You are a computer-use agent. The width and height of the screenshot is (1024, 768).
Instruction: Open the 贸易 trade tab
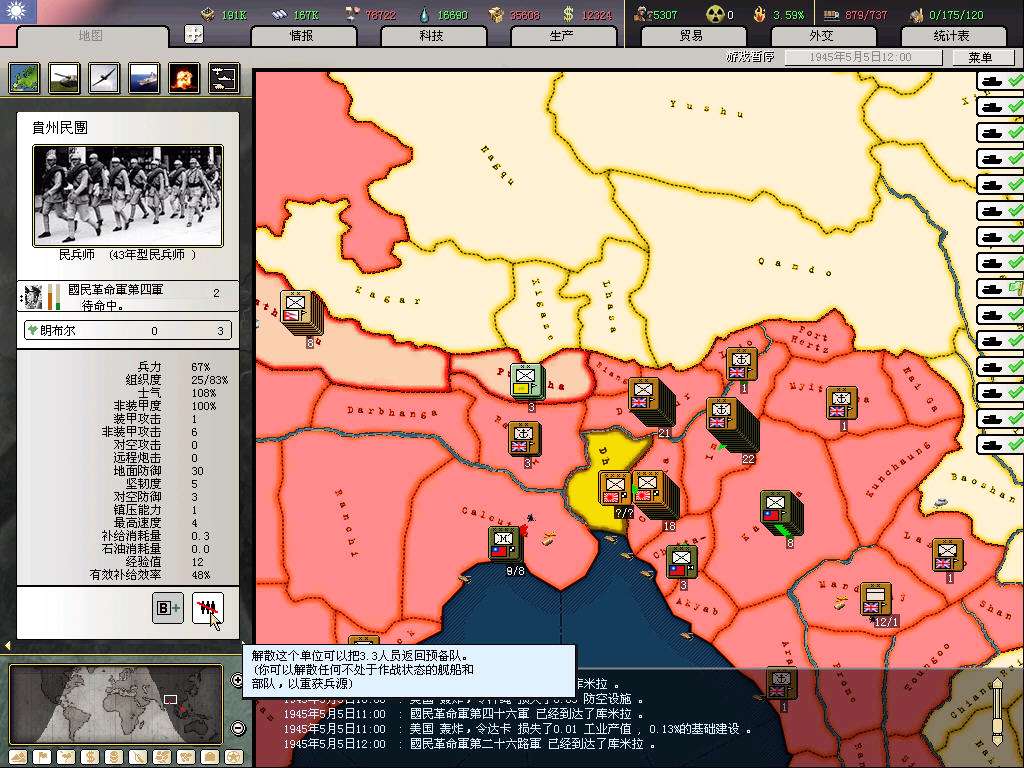692,36
